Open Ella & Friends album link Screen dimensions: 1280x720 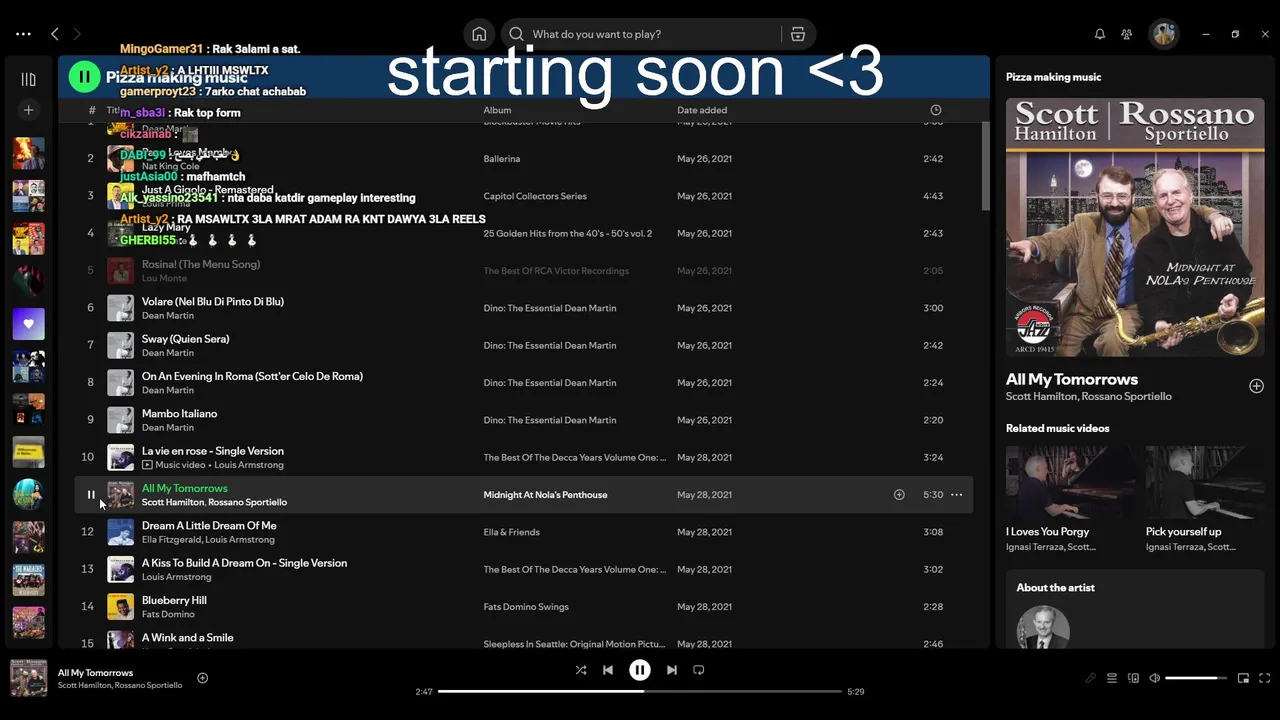511,532
